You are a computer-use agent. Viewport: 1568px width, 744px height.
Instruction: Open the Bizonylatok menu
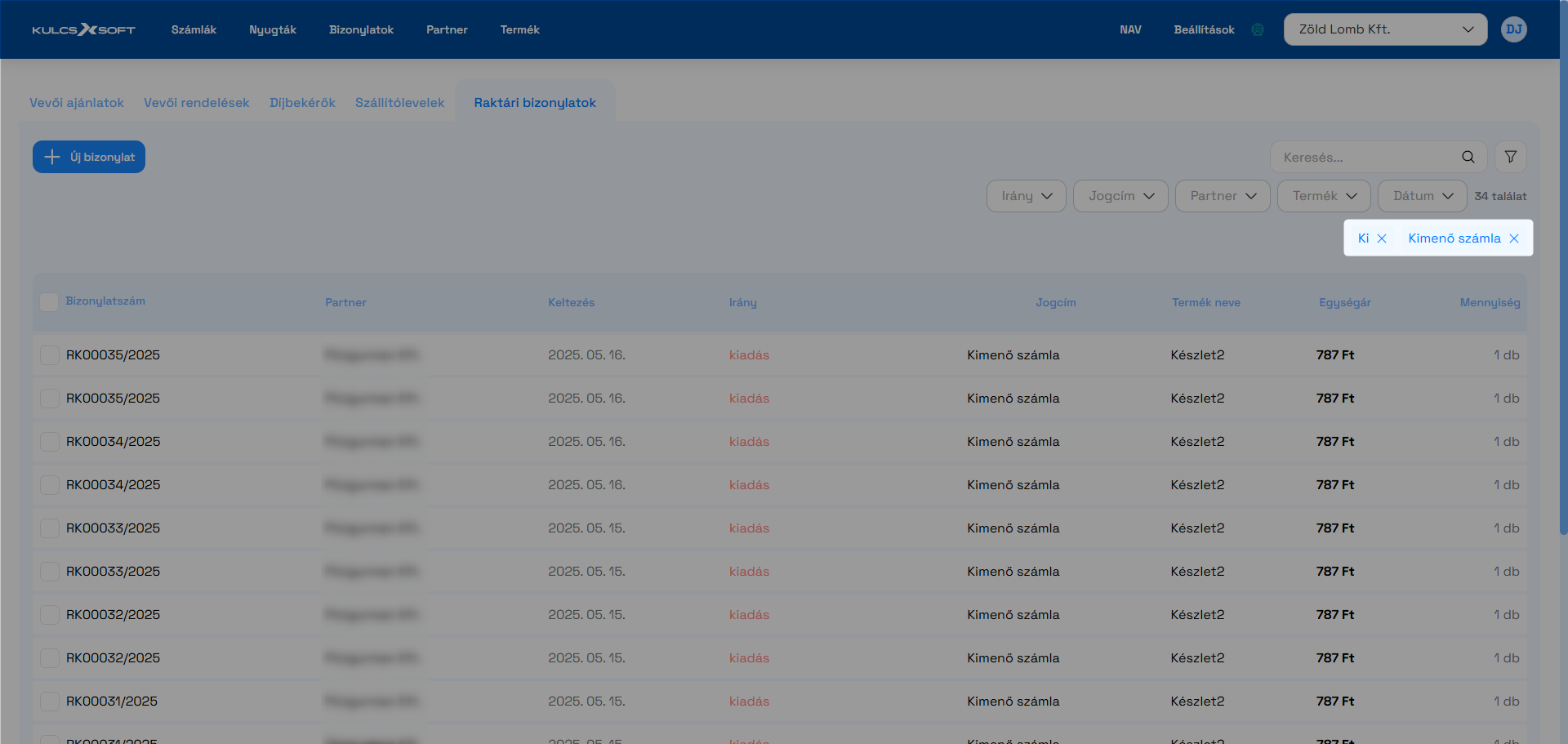[361, 29]
